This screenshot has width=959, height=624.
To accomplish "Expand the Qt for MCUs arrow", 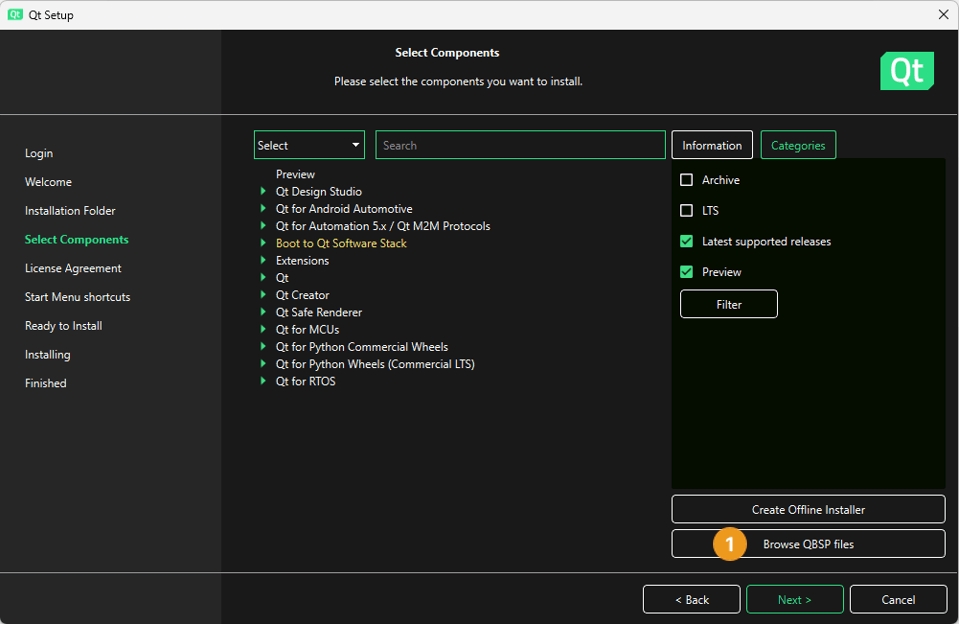I will click(x=264, y=330).
